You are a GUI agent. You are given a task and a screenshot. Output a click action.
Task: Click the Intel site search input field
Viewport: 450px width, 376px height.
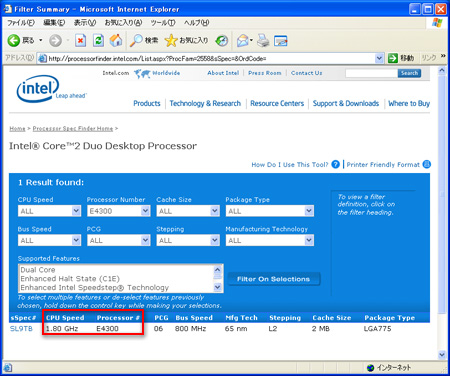tap(371, 73)
